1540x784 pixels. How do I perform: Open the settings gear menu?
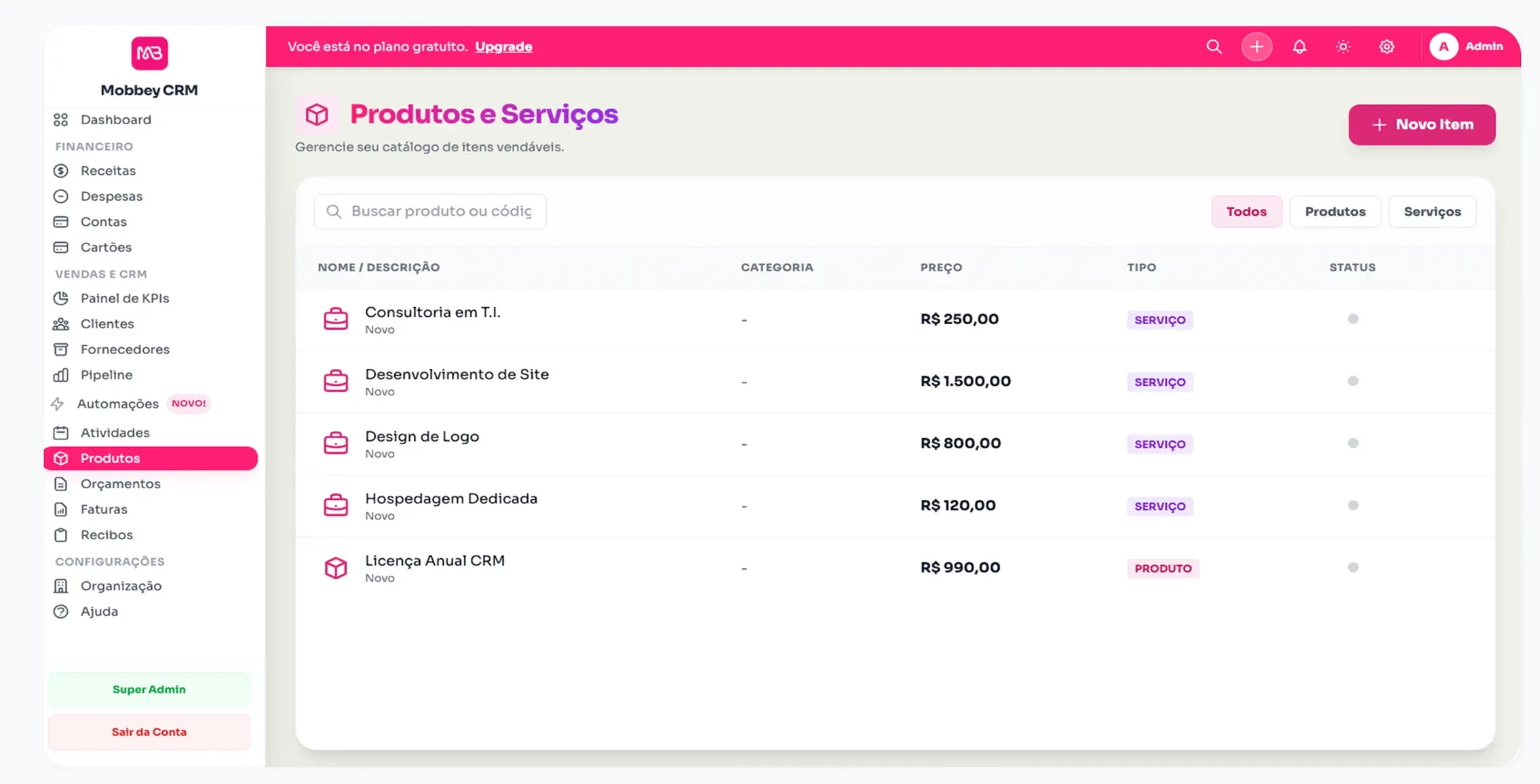pos(1387,46)
